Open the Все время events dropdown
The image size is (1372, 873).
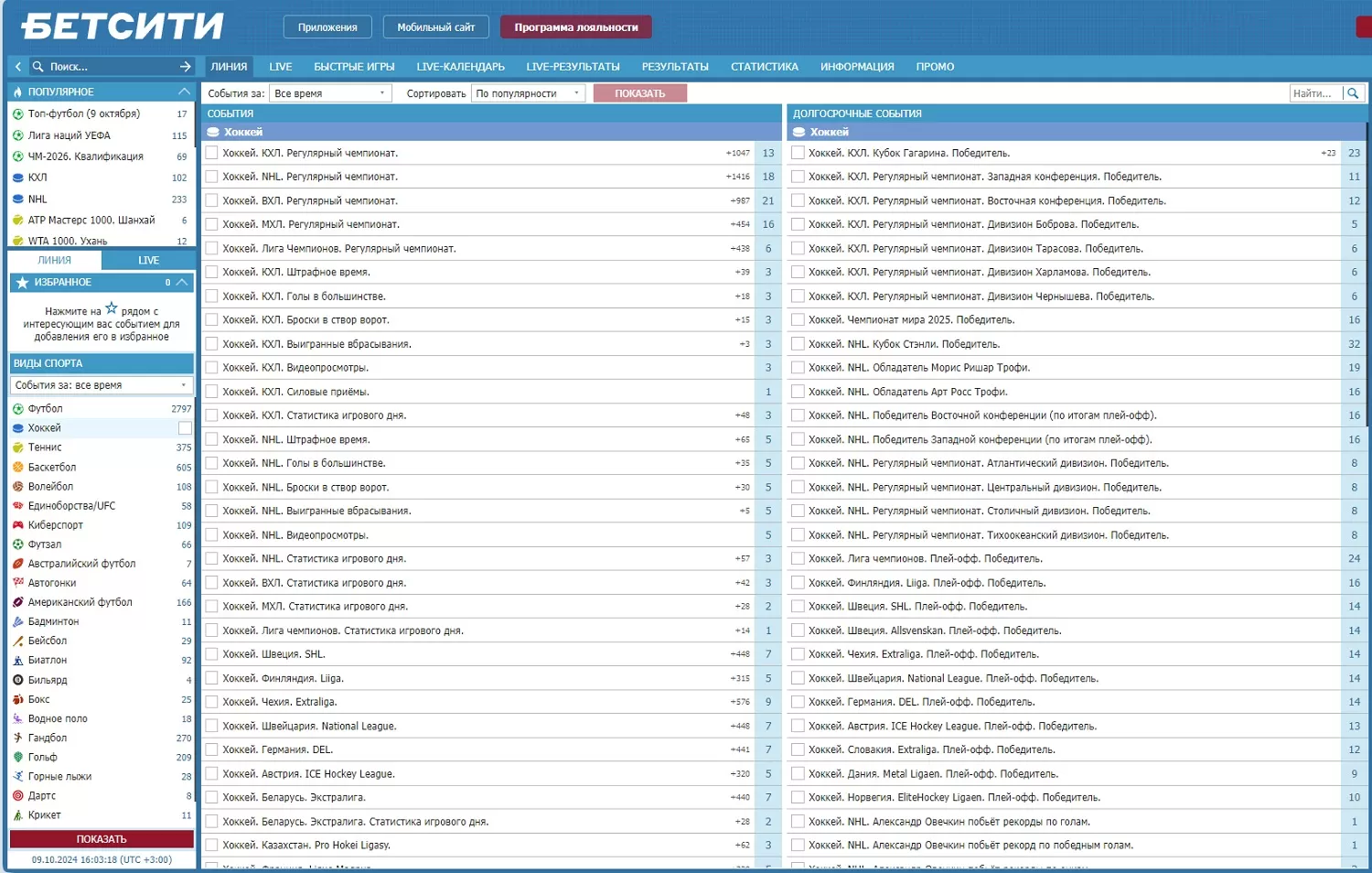(330, 93)
